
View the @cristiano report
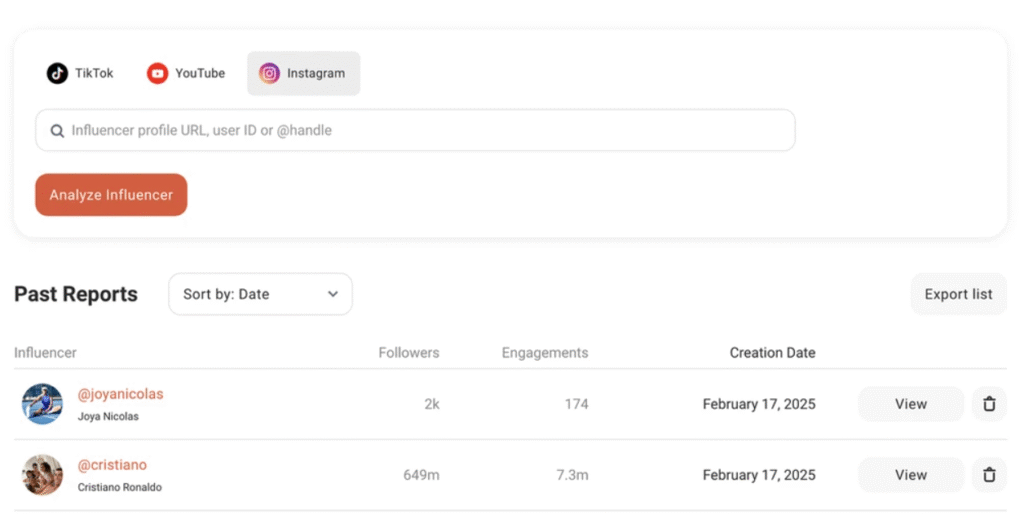[911, 475]
